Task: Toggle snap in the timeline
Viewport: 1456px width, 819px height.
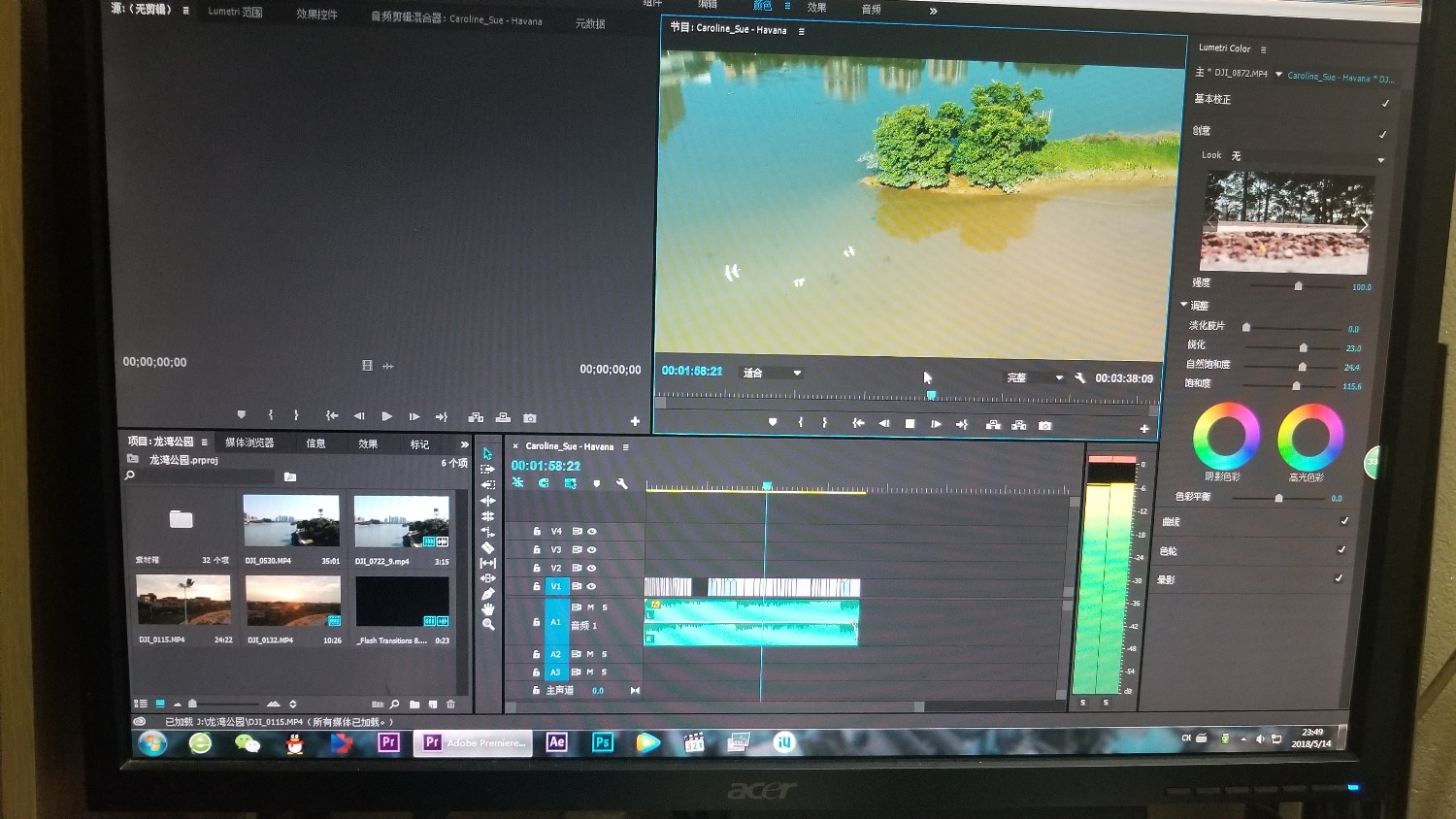Action: coord(544,483)
